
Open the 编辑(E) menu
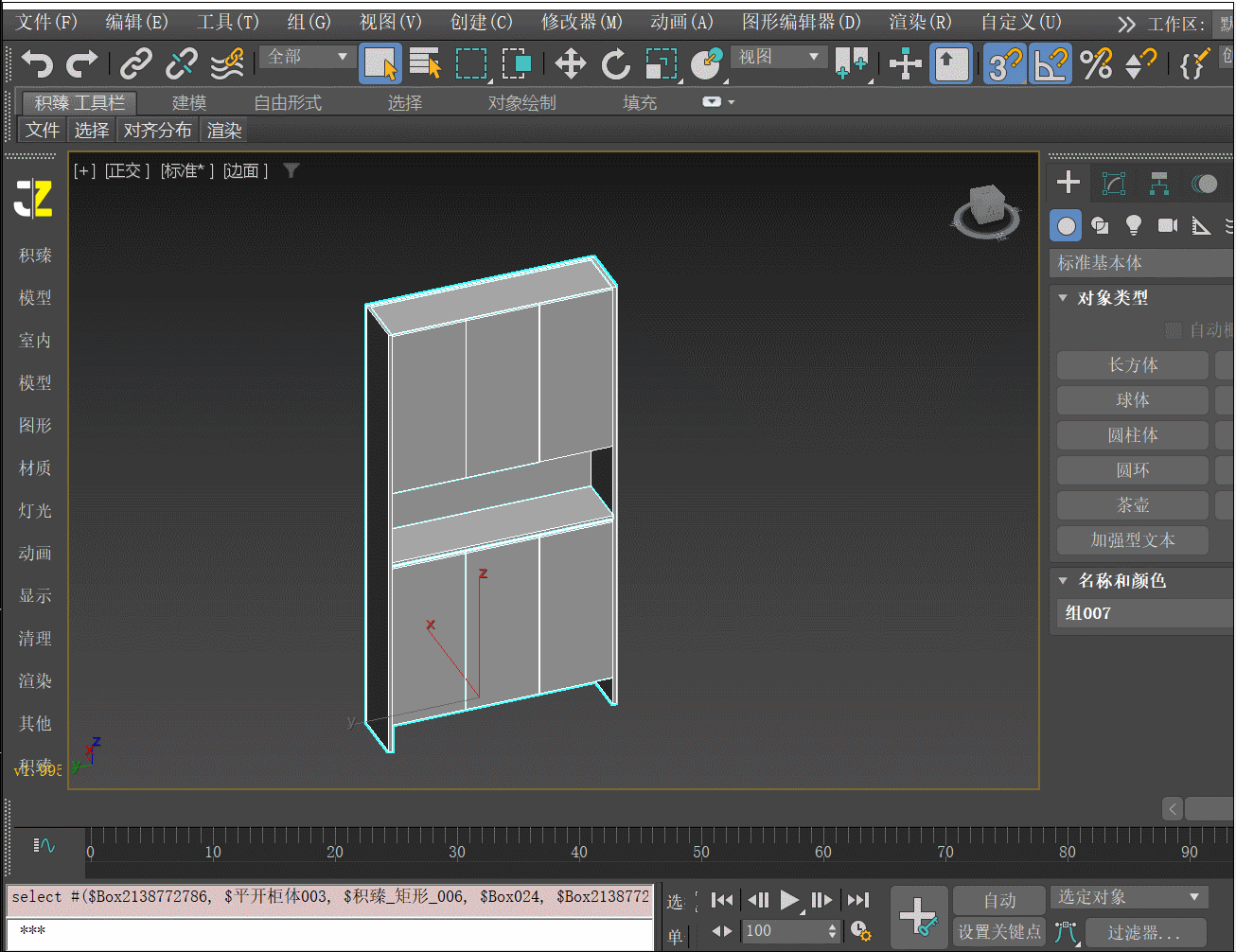(x=137, y=22)
